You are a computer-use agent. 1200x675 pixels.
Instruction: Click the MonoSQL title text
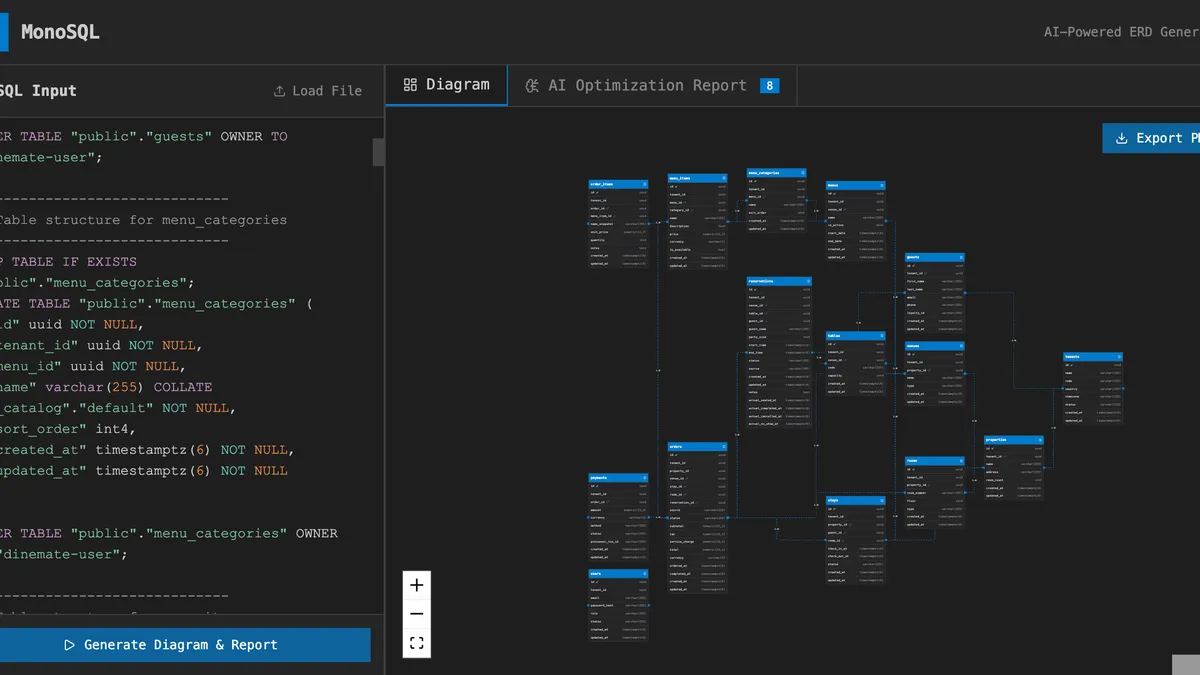point(60,32)
